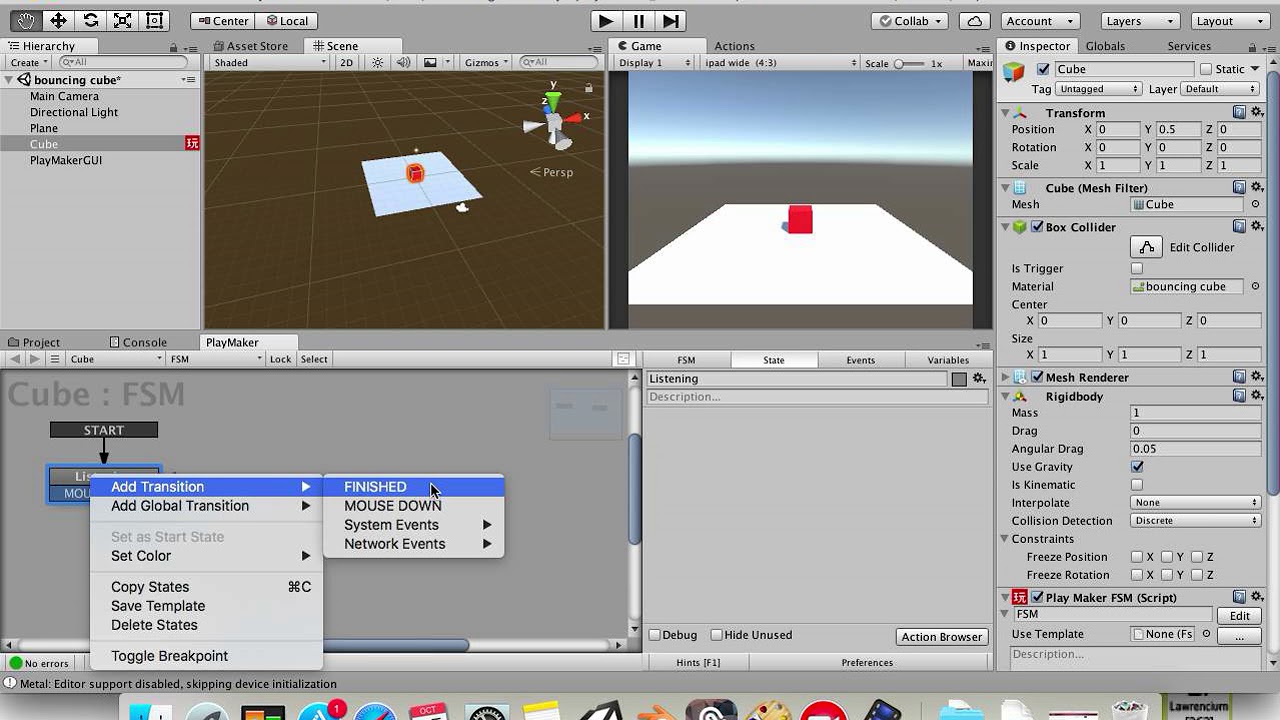Open the Rigidbody component settings gear
The image size is (1280, 720).
[1257, 396]
